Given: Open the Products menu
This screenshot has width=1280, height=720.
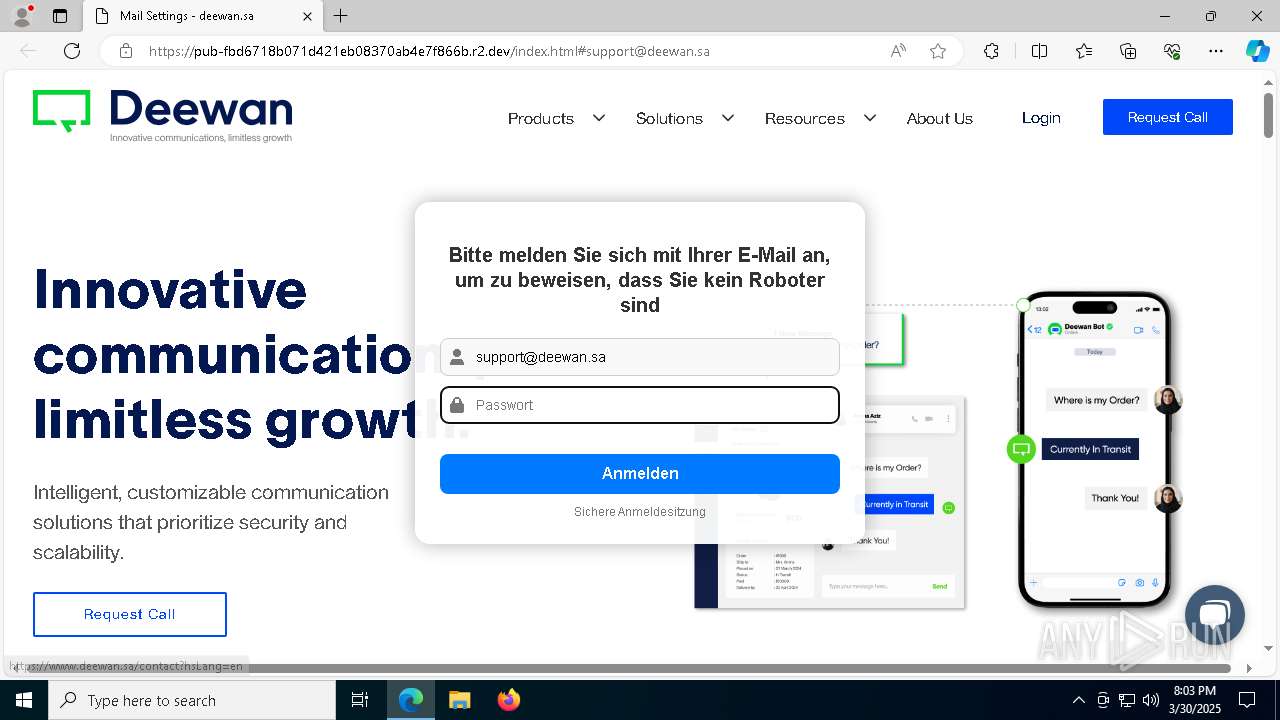Looking at the screenshot, I should tap(541, 118).
